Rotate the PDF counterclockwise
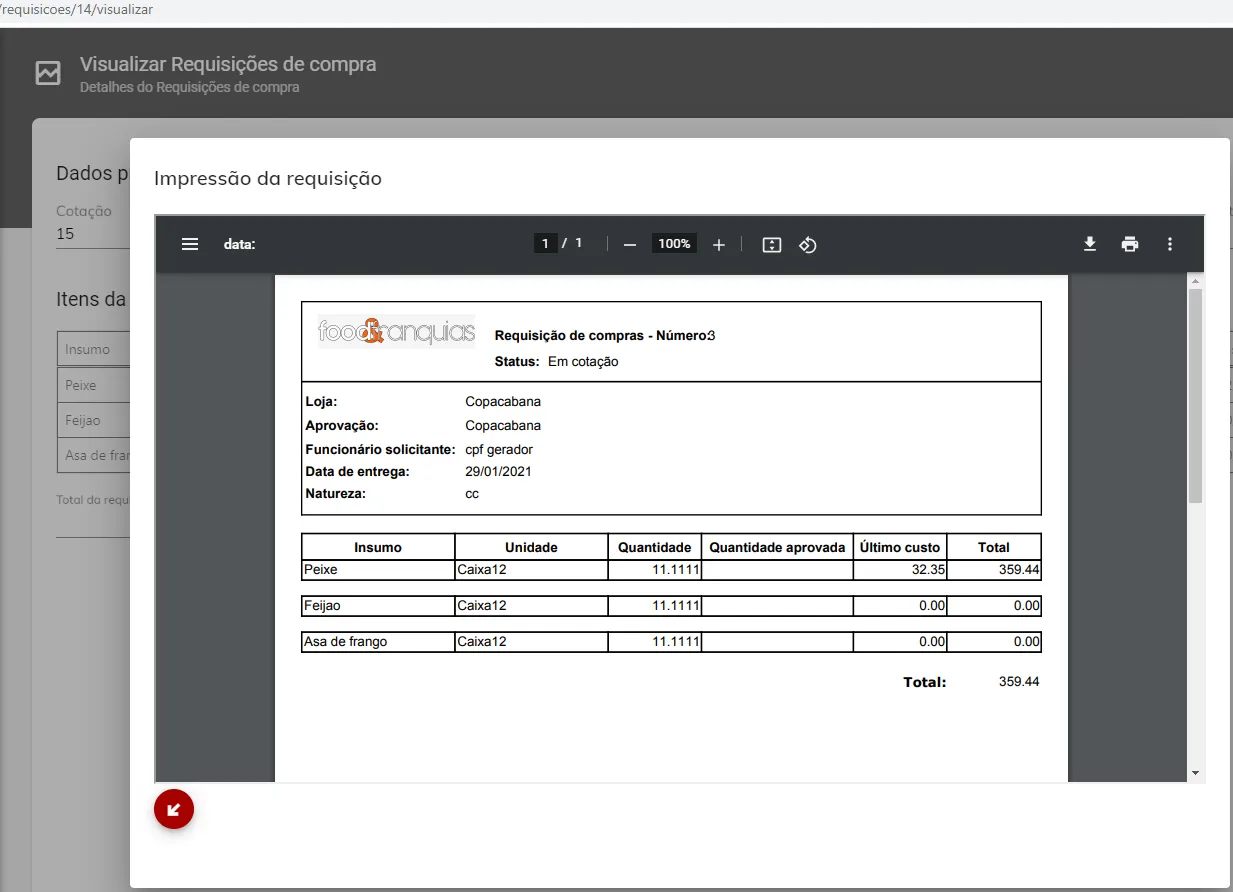The width and height of the screenshot is (1233, 892). coord(808,244)
